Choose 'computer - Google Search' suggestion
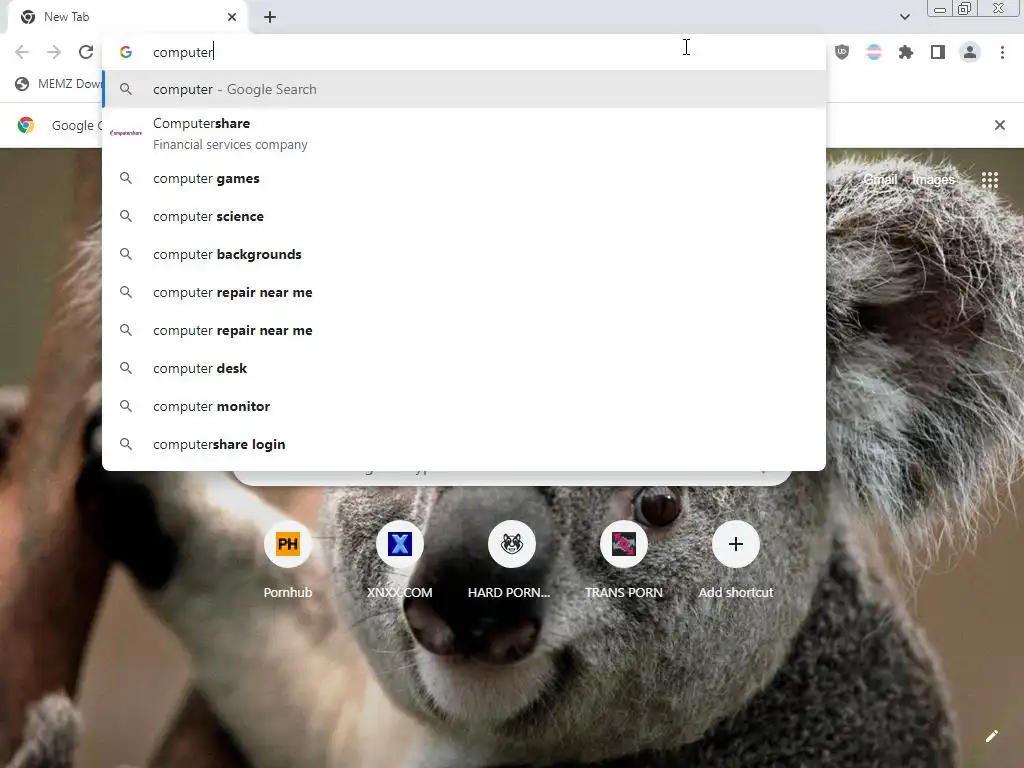Screen dimensions: 1024x768 coord(464,89)
